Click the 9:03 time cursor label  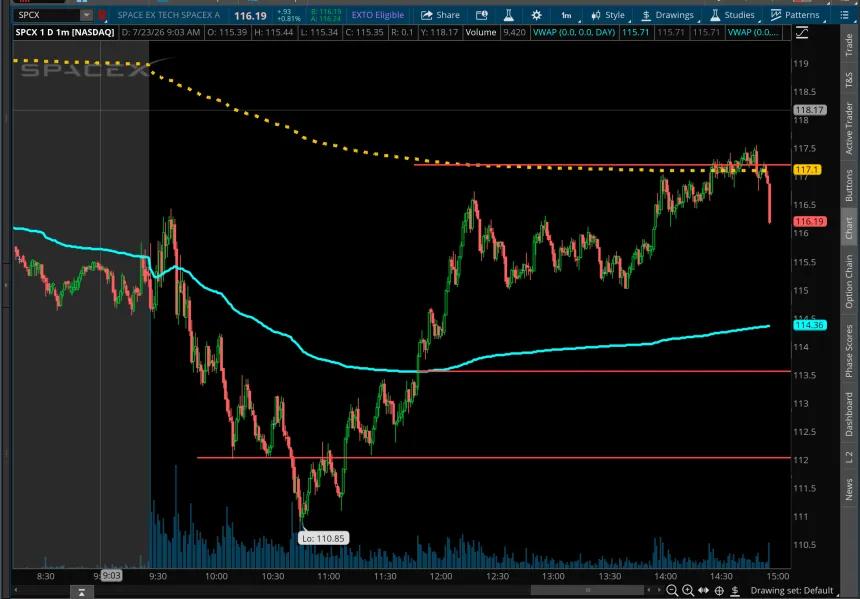111,575
